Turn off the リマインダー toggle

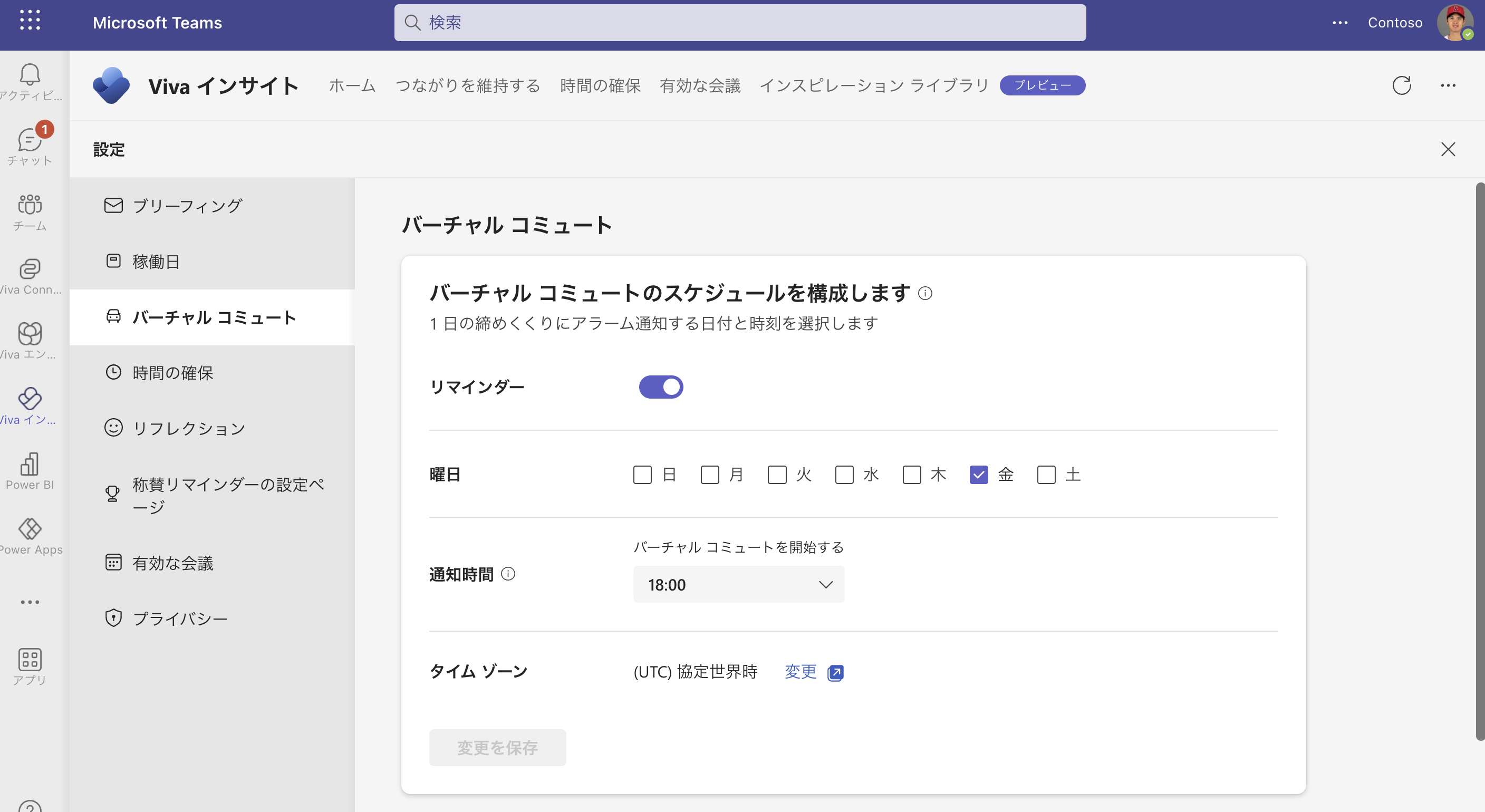pos(661,386)
